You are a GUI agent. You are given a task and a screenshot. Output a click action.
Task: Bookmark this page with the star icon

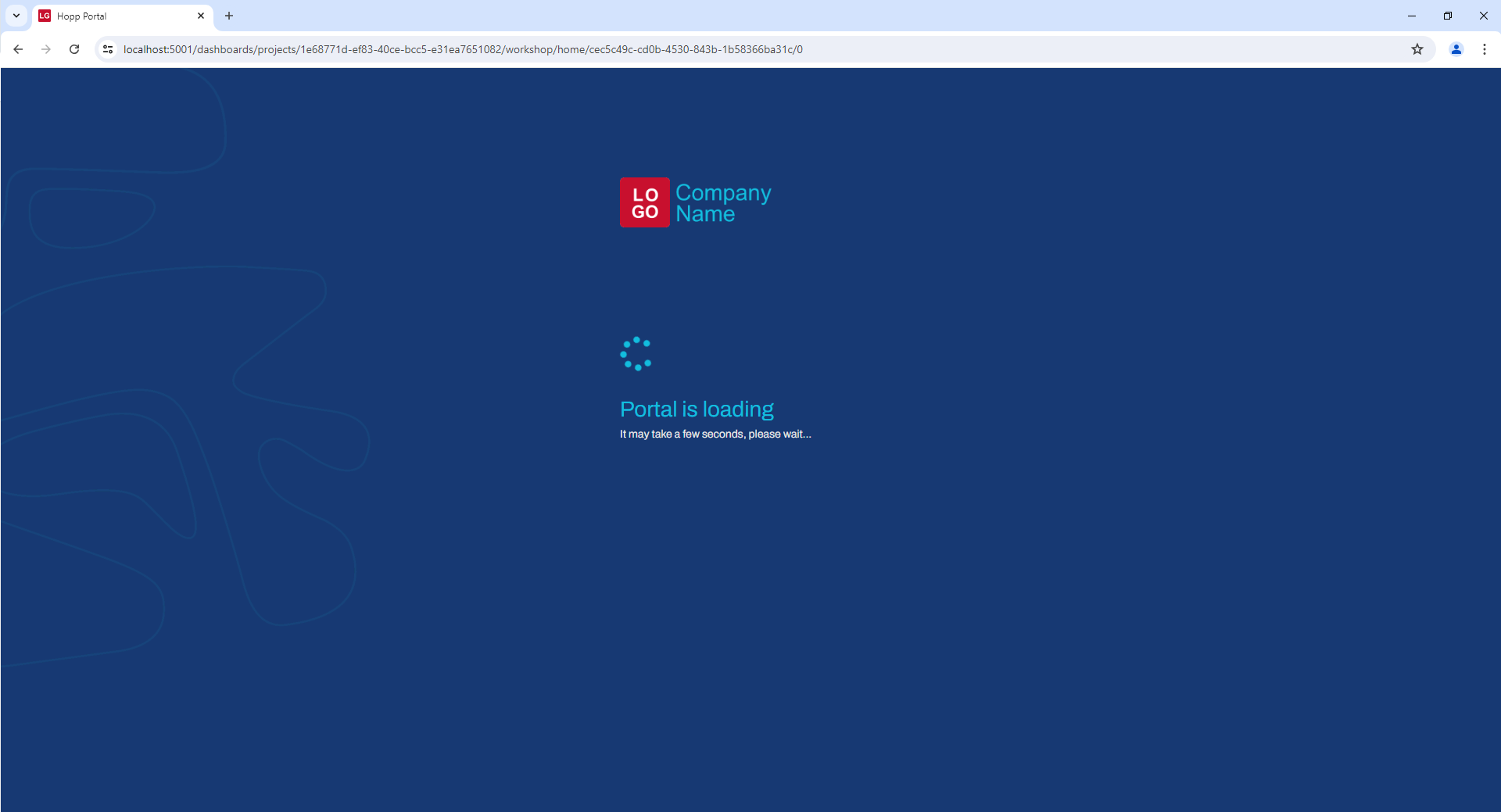[x=1417, y=49]
